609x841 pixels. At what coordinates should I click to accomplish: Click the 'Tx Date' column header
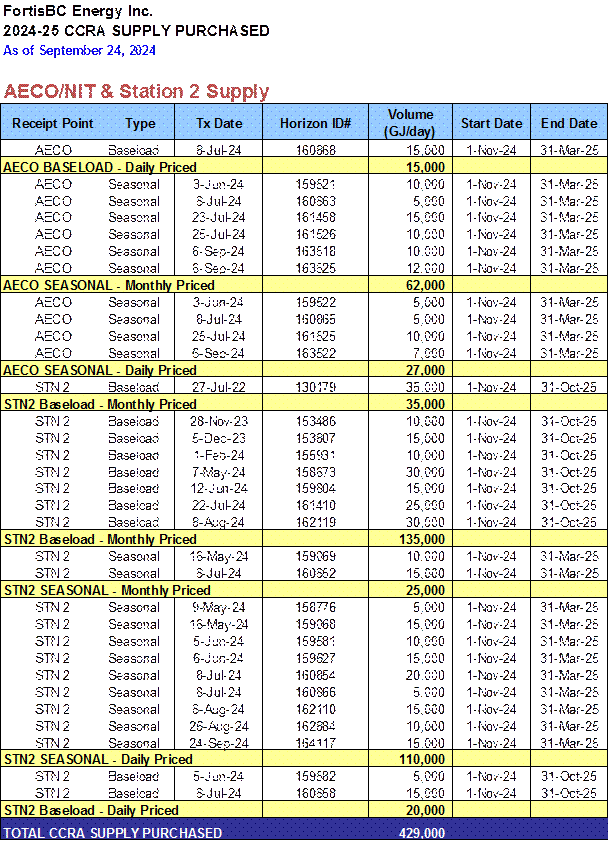[219, 123]
